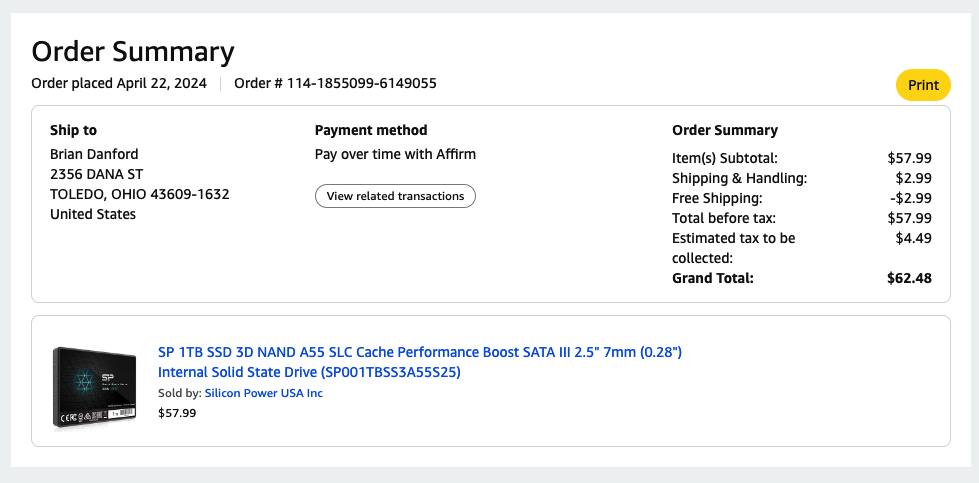Click the Order placed April 22, 2024 text
Screen dimensions: 979x483
click(119, 83)
